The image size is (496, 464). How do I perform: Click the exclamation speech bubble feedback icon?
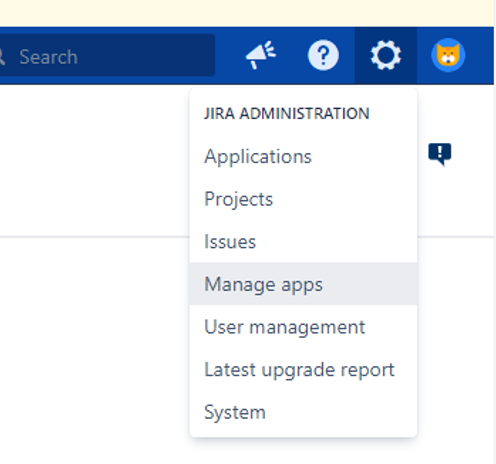[x=440, y=154]
